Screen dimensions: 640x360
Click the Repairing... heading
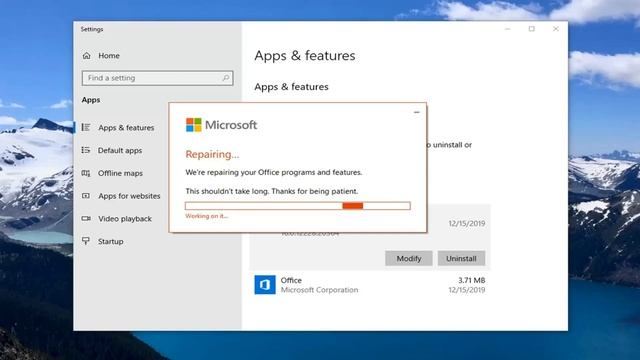click(x=212, y=154)
